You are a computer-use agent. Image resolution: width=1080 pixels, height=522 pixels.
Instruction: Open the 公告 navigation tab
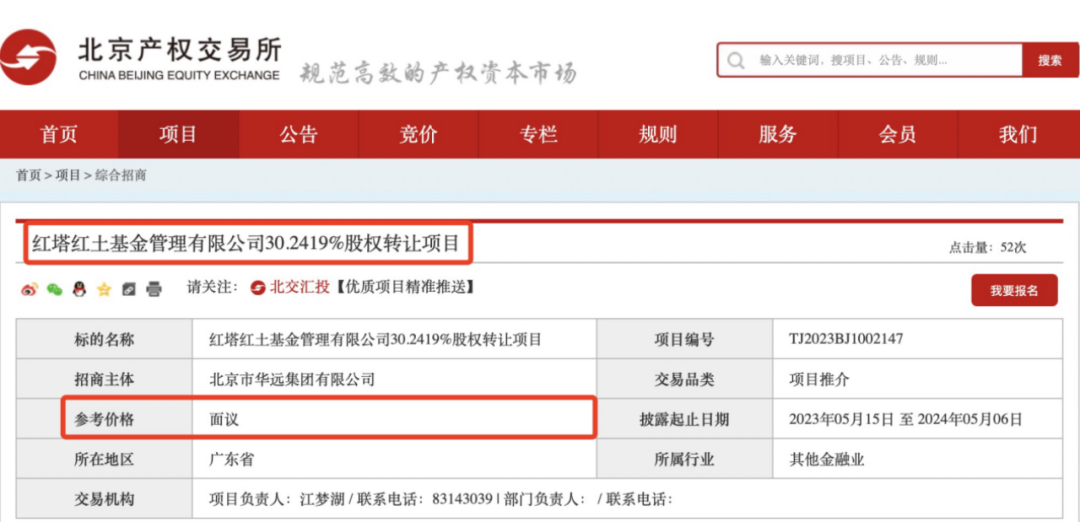[298, 134]
